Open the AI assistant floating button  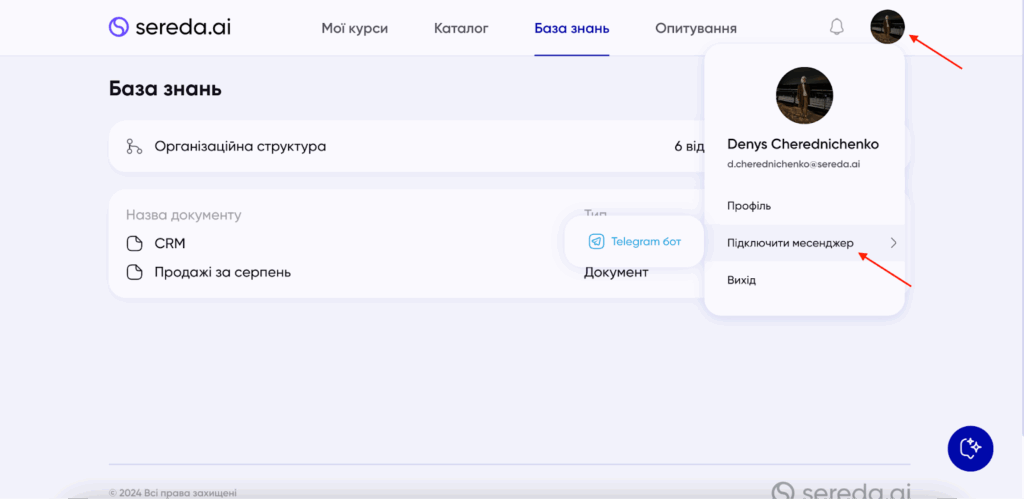point(970,447)
